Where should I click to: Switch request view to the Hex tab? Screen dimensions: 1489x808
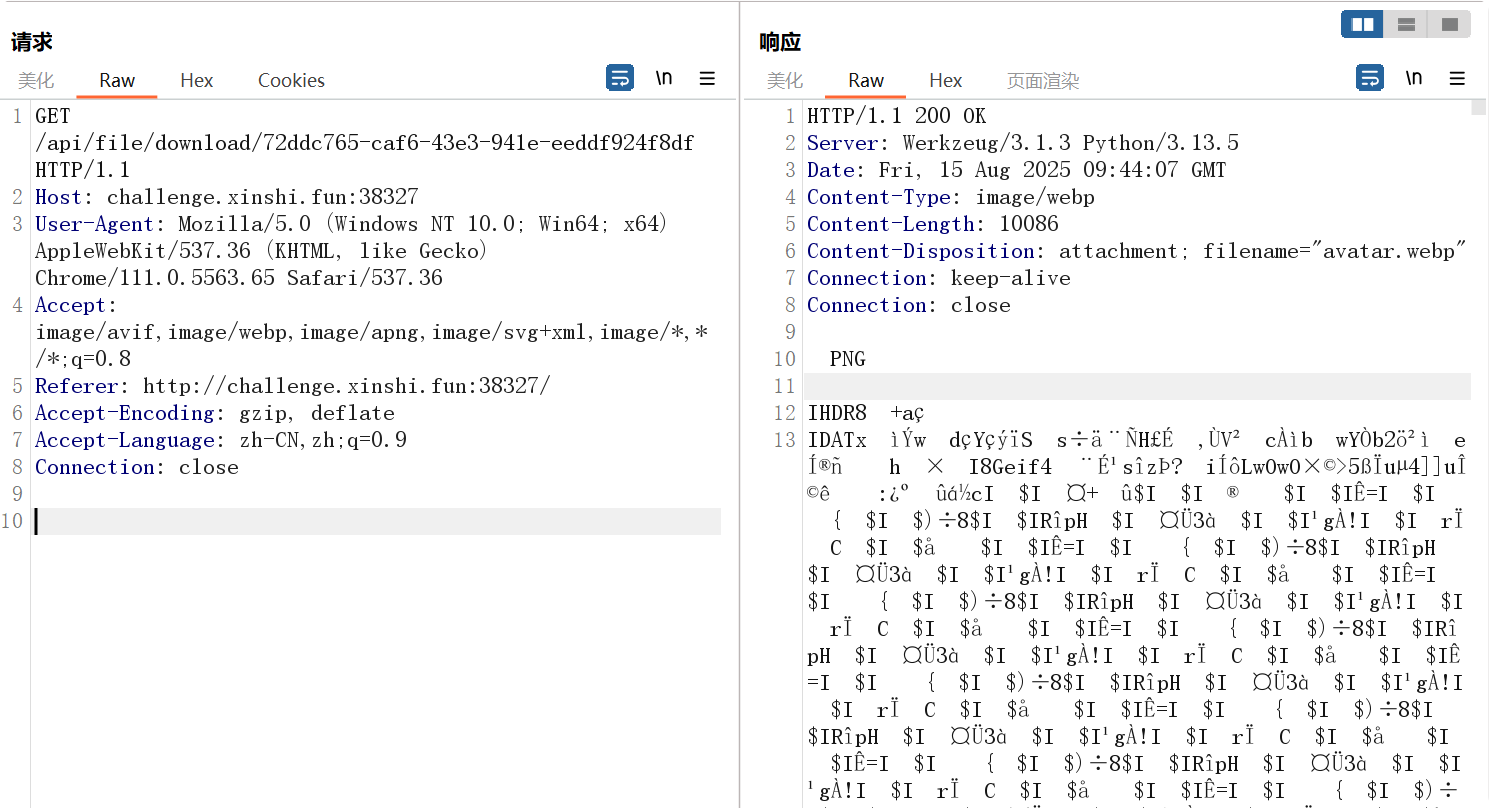click(x=196, y=81)
